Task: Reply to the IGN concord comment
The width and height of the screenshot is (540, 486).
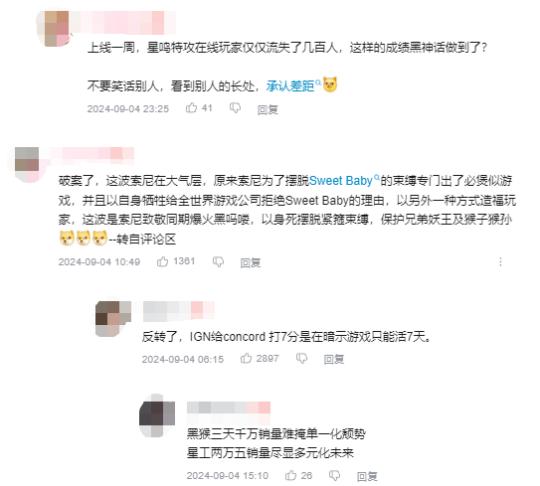Action: [334, 359]
